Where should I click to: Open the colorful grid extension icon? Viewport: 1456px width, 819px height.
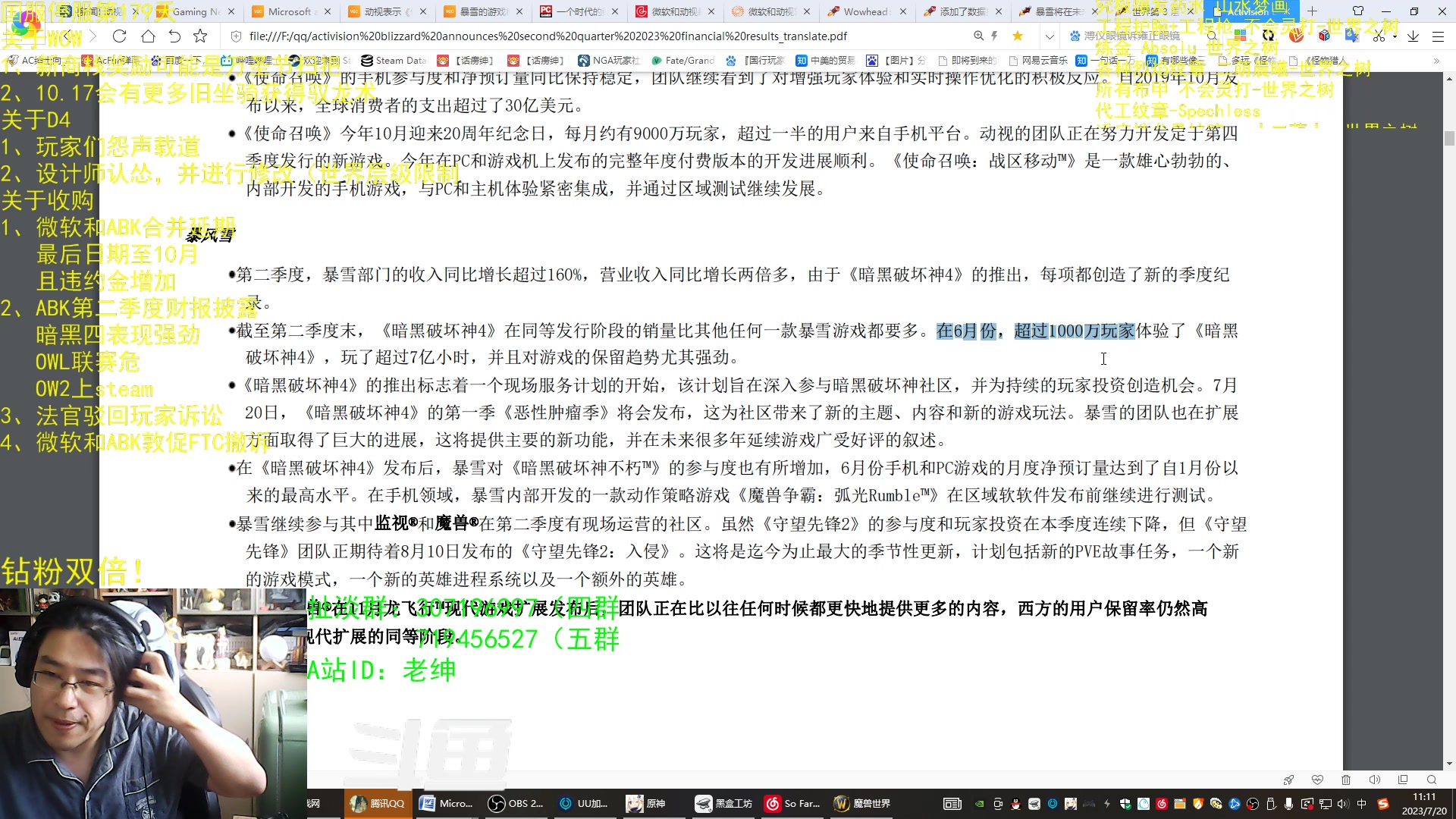pyautogui.click(x=1241, y=36)
